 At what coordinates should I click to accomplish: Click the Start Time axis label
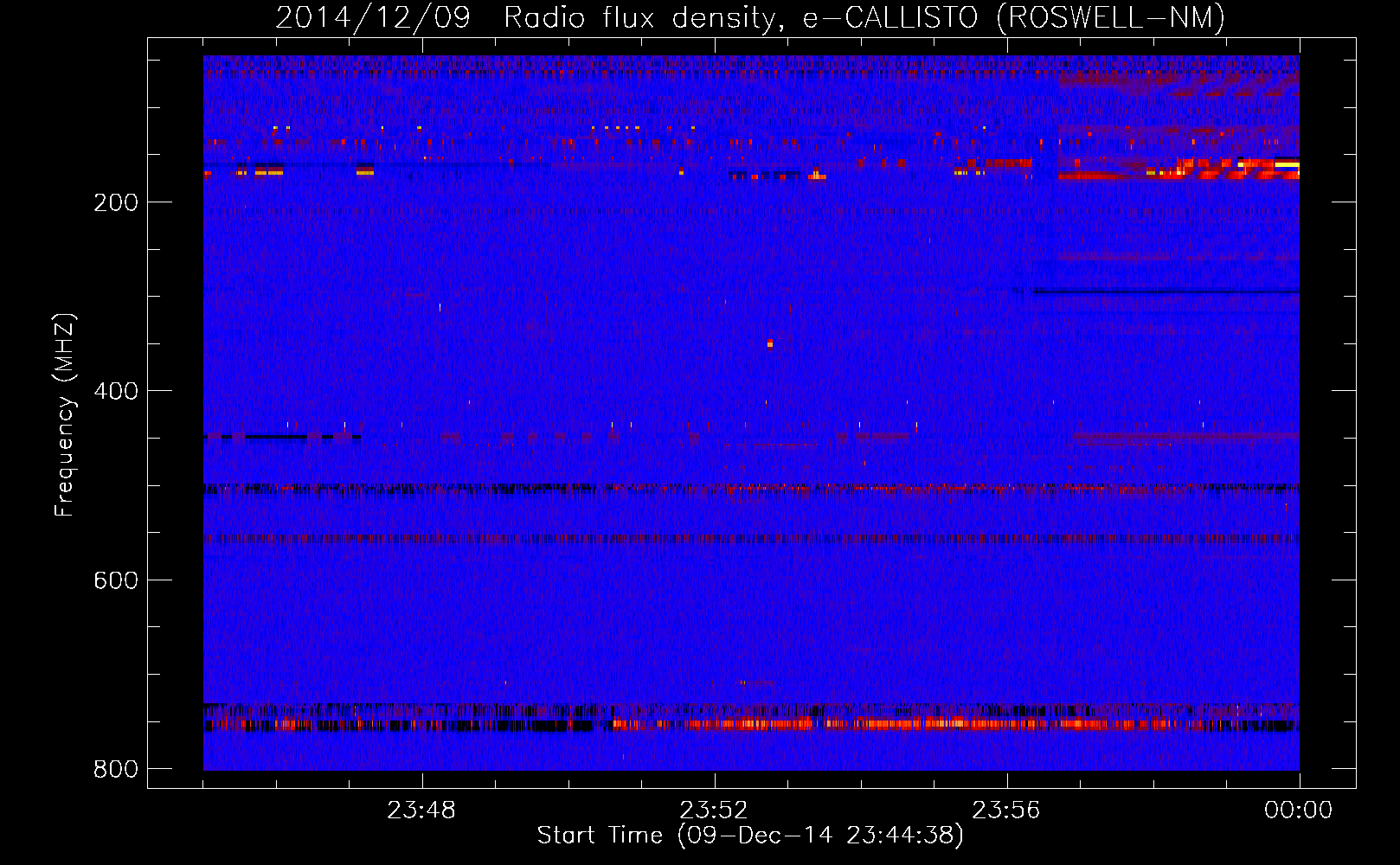(x=750, y=836)
